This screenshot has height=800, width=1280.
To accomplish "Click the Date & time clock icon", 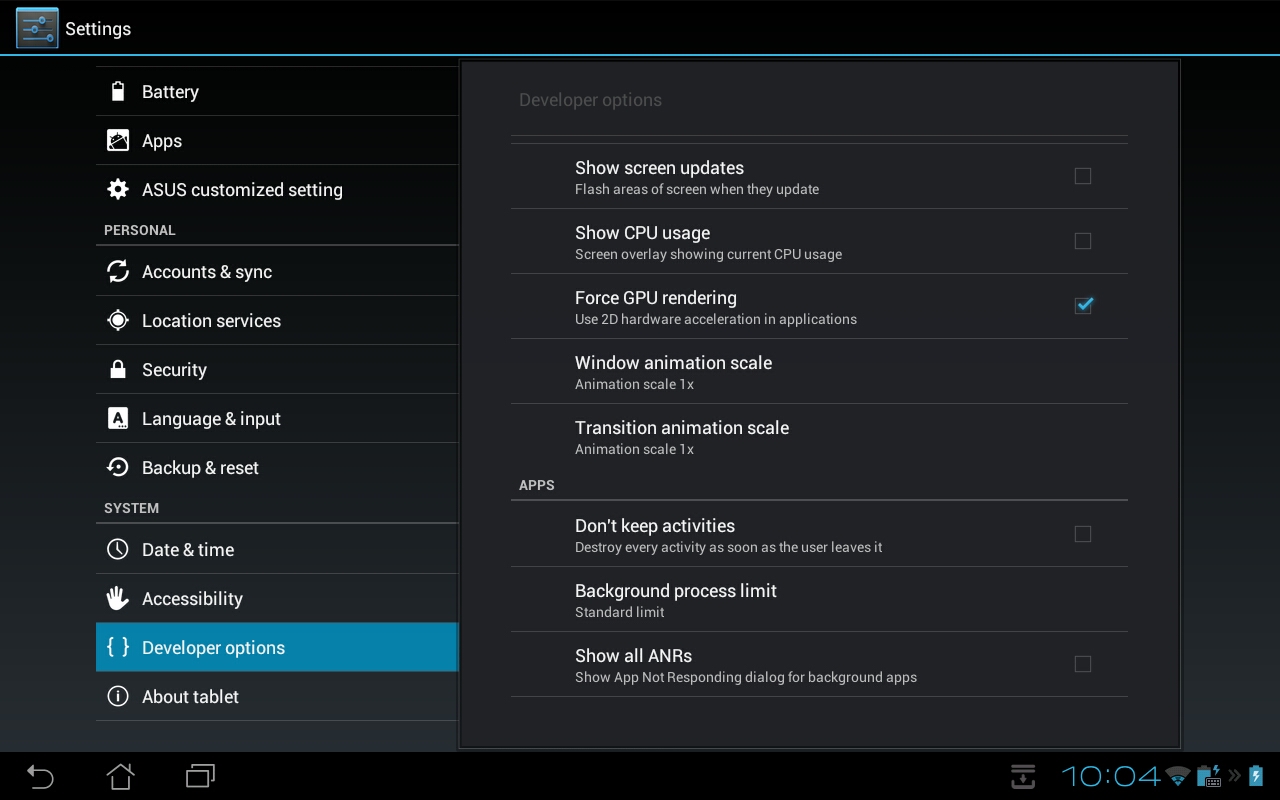I will coord(118,549).
